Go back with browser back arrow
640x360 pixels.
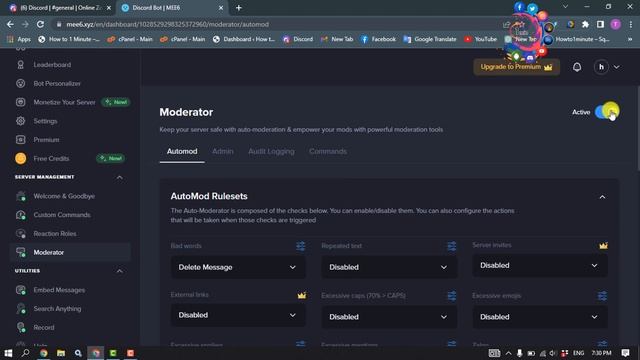coord(10,24)
